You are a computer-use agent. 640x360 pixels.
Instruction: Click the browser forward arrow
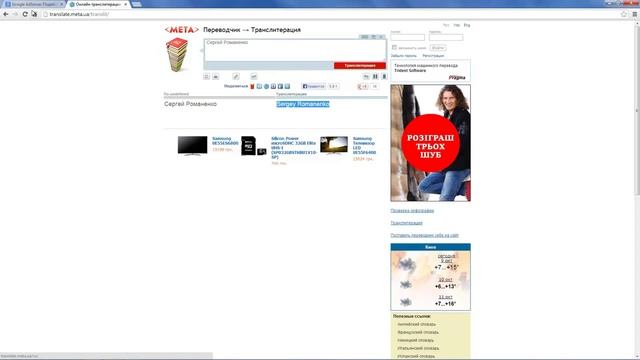(x=15, y=14)
